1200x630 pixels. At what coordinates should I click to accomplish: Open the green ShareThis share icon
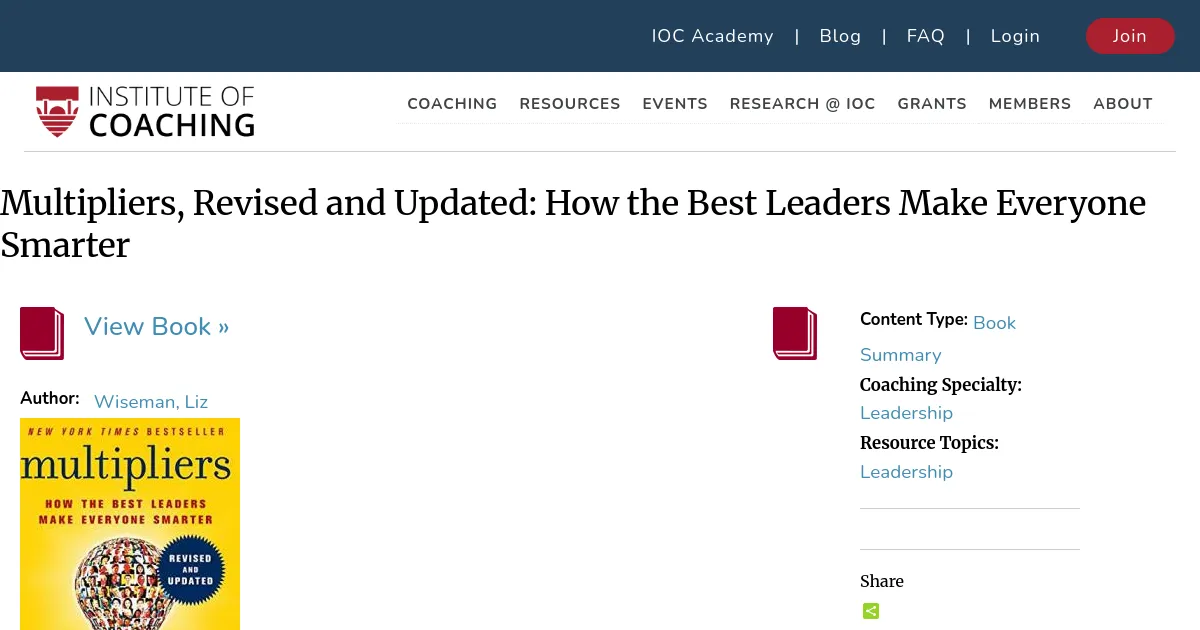(x=871, y=610)
